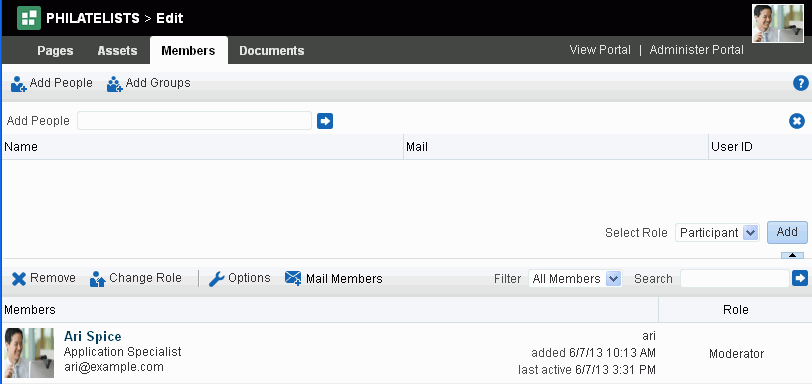This screenshot has height=384, width=812.
Task: Click the Role column header
Action: [x=735, y=310]
